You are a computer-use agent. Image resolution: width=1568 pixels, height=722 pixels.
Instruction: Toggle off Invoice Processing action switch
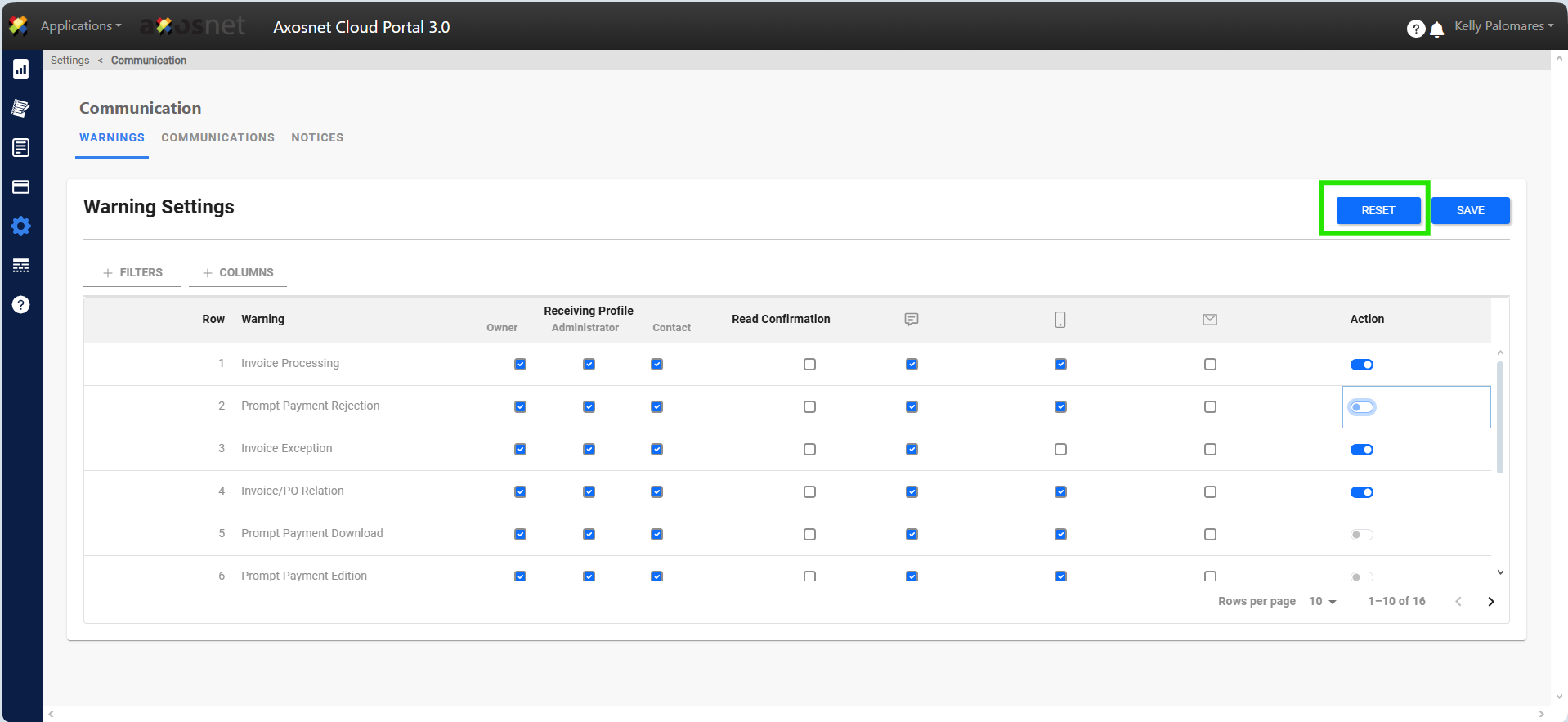1361,365
